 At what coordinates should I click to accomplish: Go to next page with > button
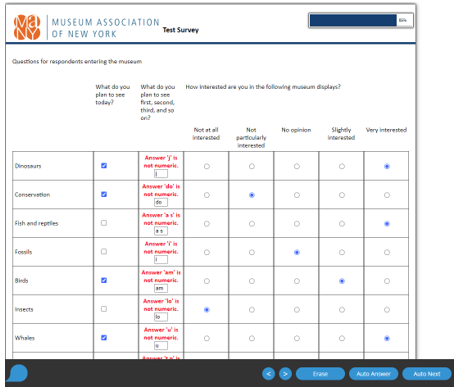tap(285, 374)
